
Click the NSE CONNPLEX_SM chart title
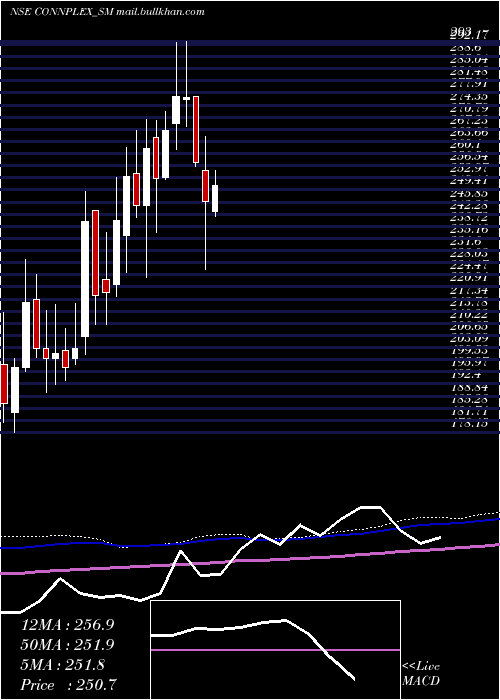(62, 12)
